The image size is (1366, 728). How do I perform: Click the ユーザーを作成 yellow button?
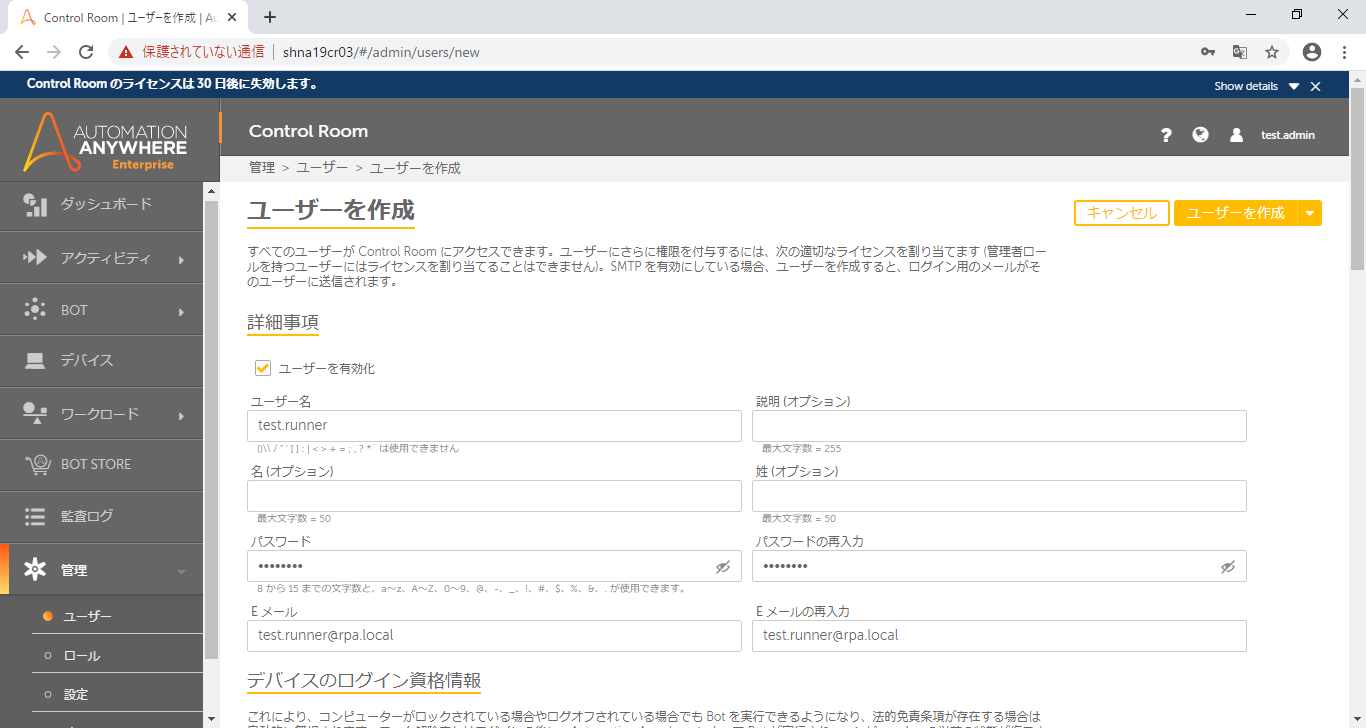coord(1235,213)
